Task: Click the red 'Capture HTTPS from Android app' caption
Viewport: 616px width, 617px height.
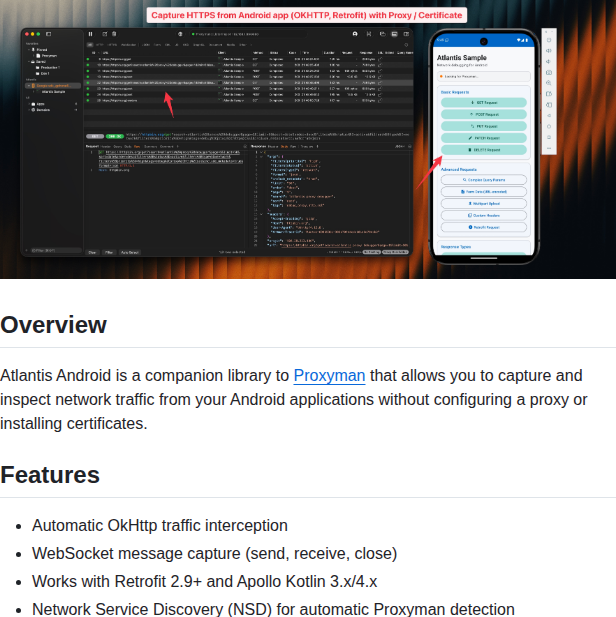Action: click(307, 15)
